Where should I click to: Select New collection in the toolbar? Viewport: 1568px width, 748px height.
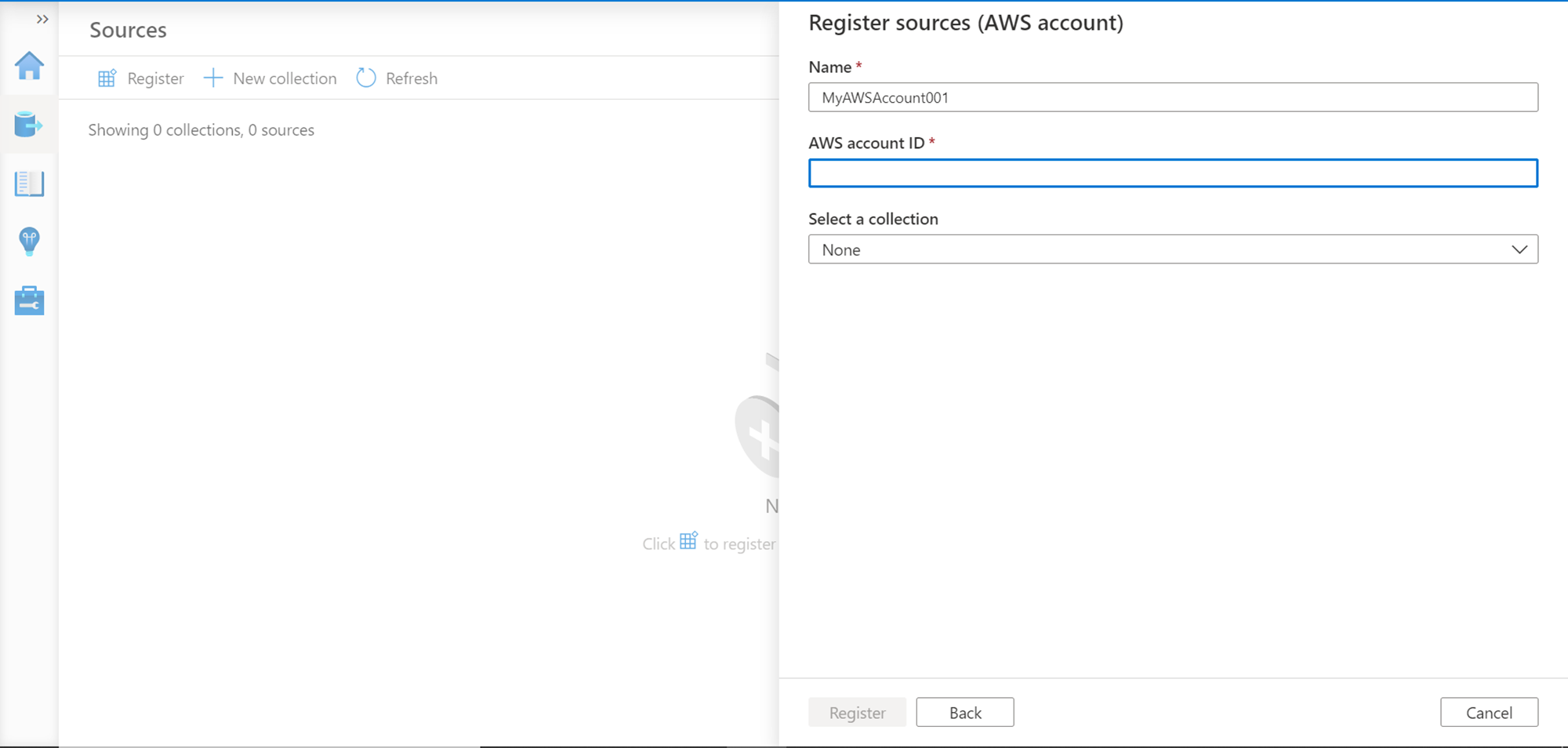[x=285, y=78]
